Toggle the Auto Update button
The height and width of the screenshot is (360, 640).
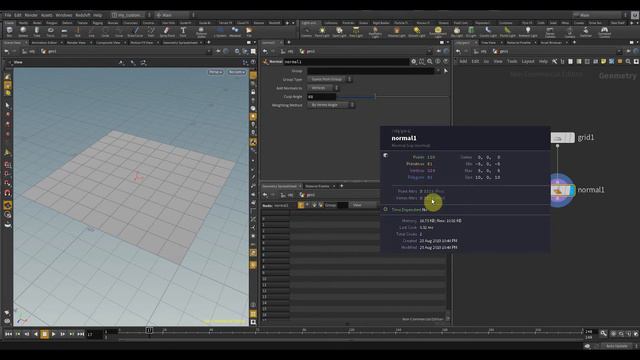(617, 346)
